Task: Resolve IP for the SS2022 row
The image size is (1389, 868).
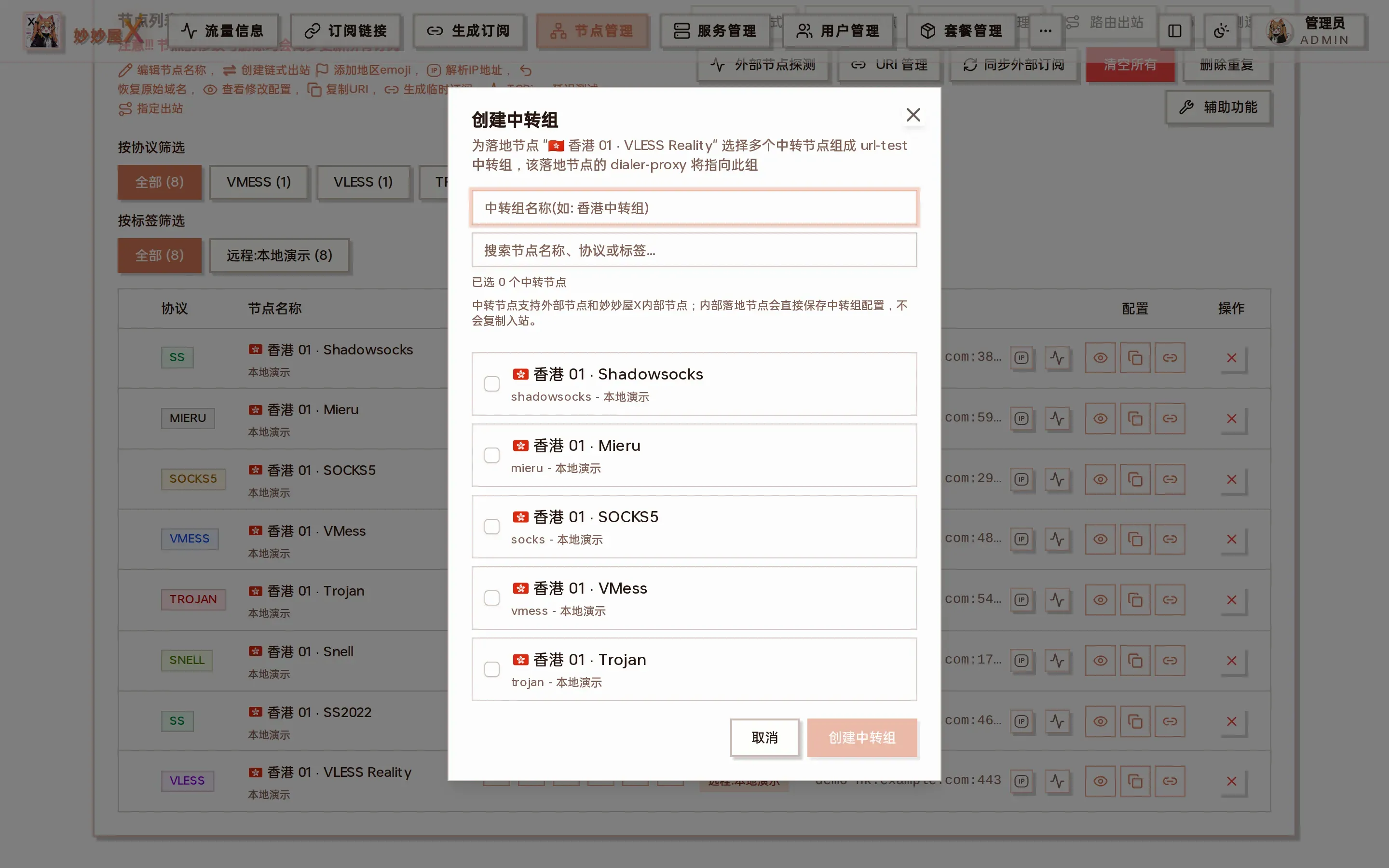Action: 1021,721
